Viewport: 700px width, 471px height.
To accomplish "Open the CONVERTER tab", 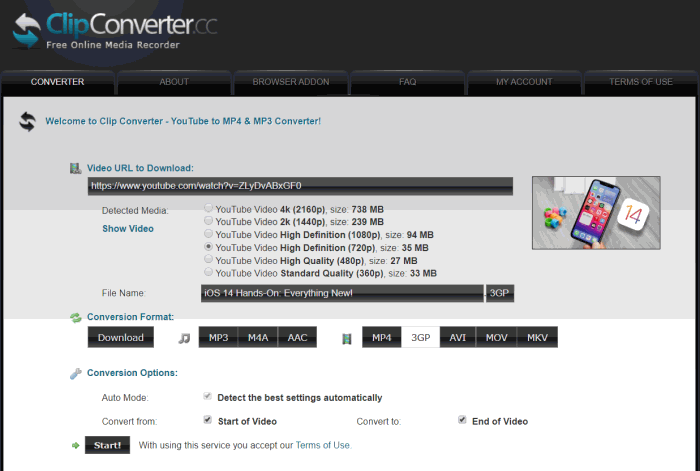I will [58, 82].
